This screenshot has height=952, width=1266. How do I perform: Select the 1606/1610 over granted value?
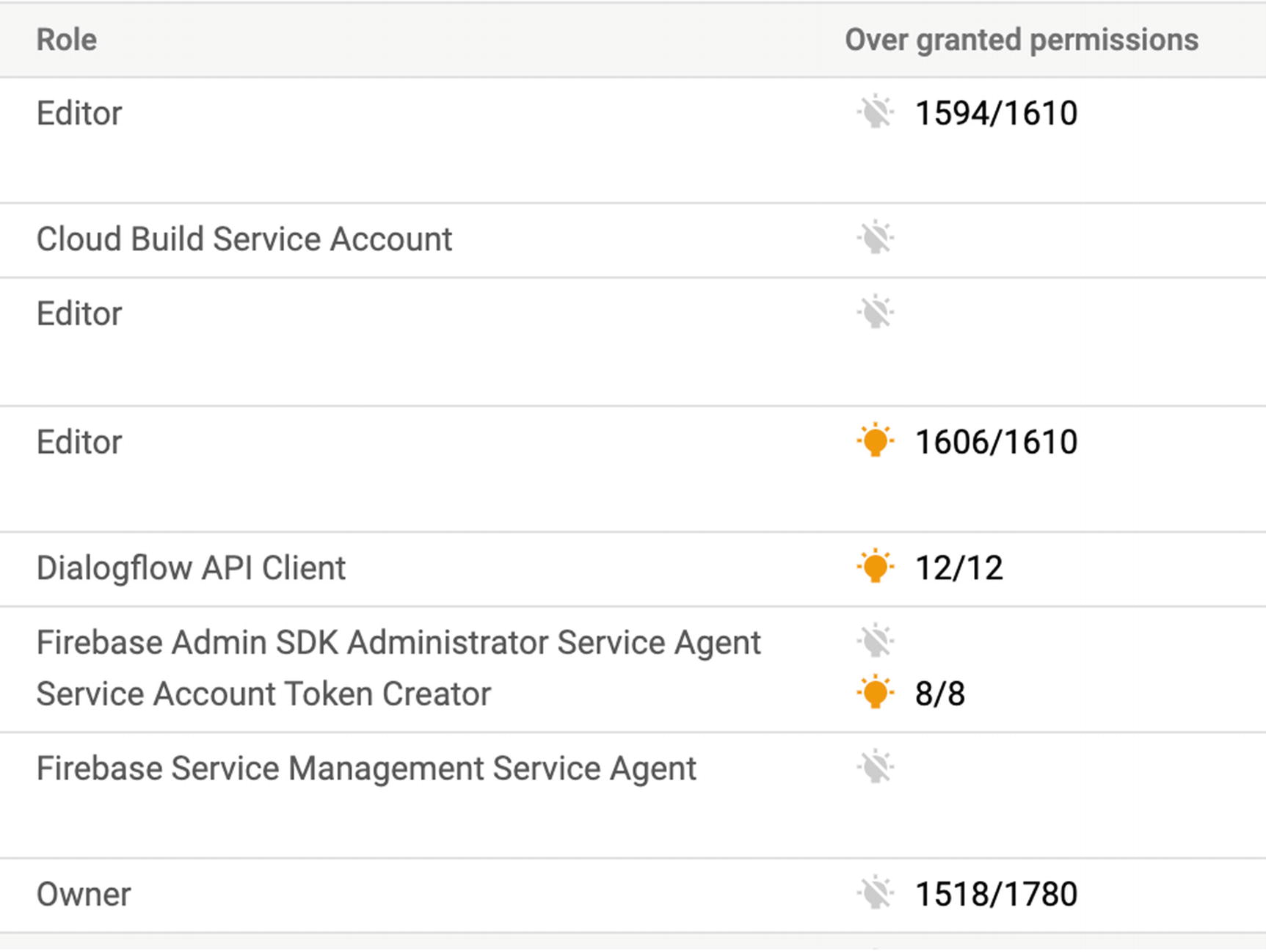996,442
